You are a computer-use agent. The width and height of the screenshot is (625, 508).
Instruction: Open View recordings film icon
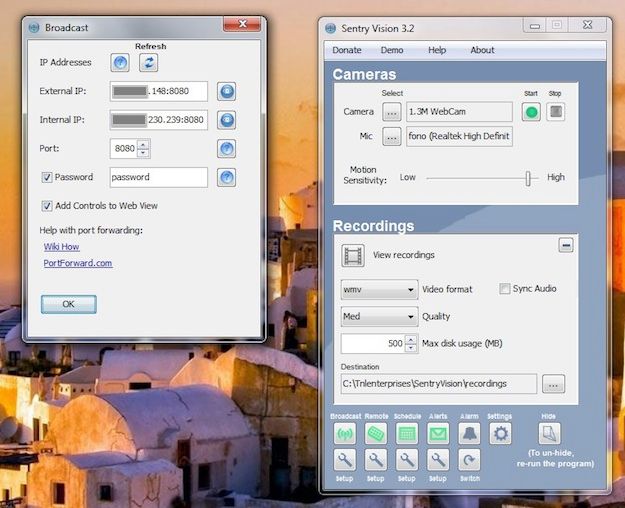[x=353, y=255]
